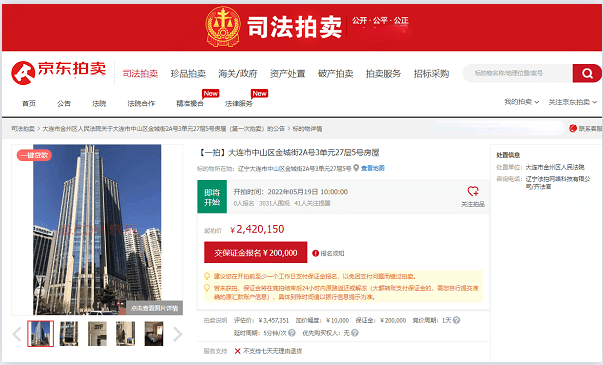Click the red exclamation icon beside 报名须知
Image resolution: width=603 pixels, height=365 pixels.
point(315,253)
